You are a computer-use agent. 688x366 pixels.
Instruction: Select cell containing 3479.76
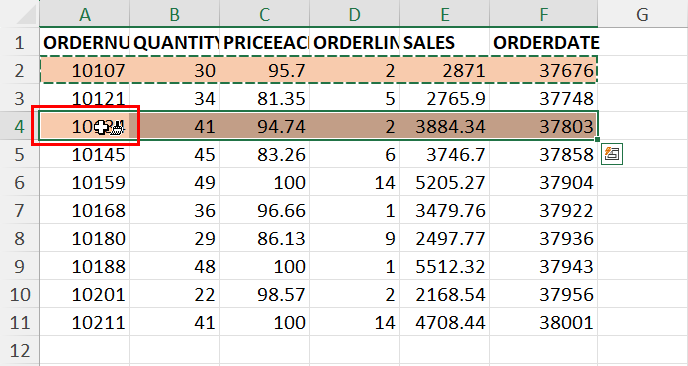tap(444, 211)
